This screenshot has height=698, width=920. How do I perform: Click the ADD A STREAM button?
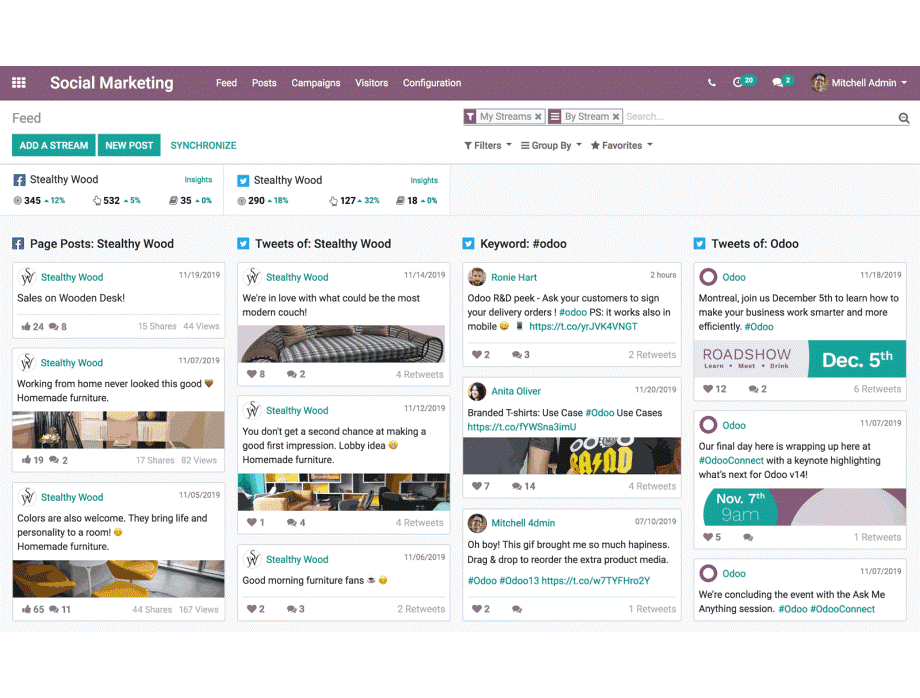[x=53, y=145]
